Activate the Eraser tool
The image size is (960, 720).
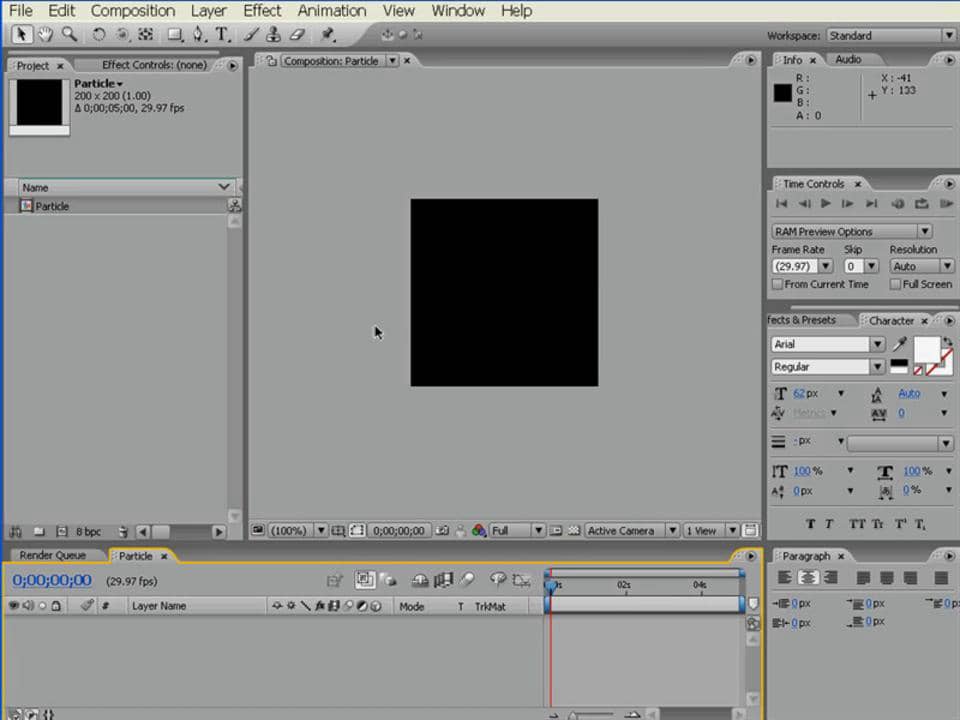[x=296, y=34]
